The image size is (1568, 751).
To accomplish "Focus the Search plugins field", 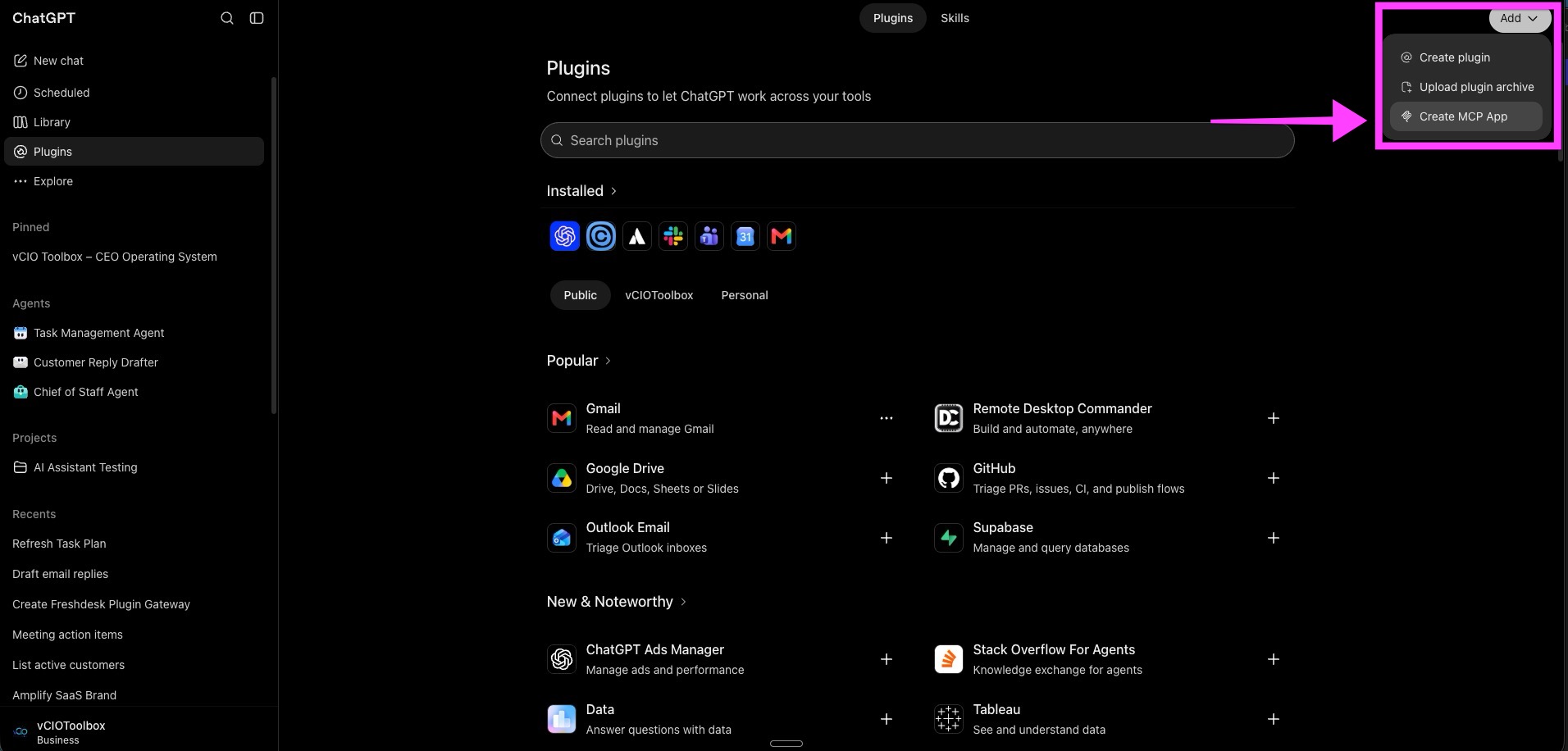I will coord(917,140).
